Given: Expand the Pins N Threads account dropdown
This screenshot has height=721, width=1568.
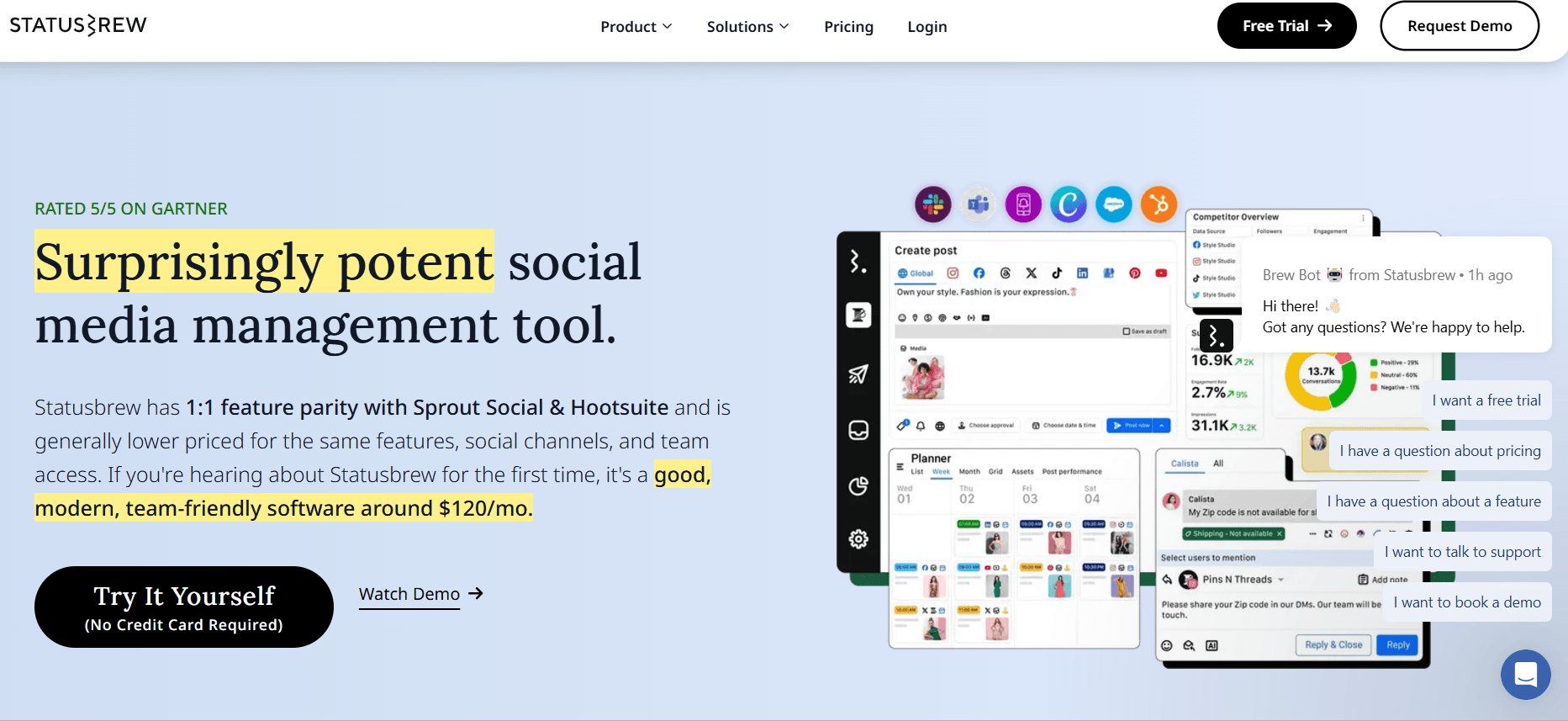Looking at the screenshot, I should coord(1280,580).
